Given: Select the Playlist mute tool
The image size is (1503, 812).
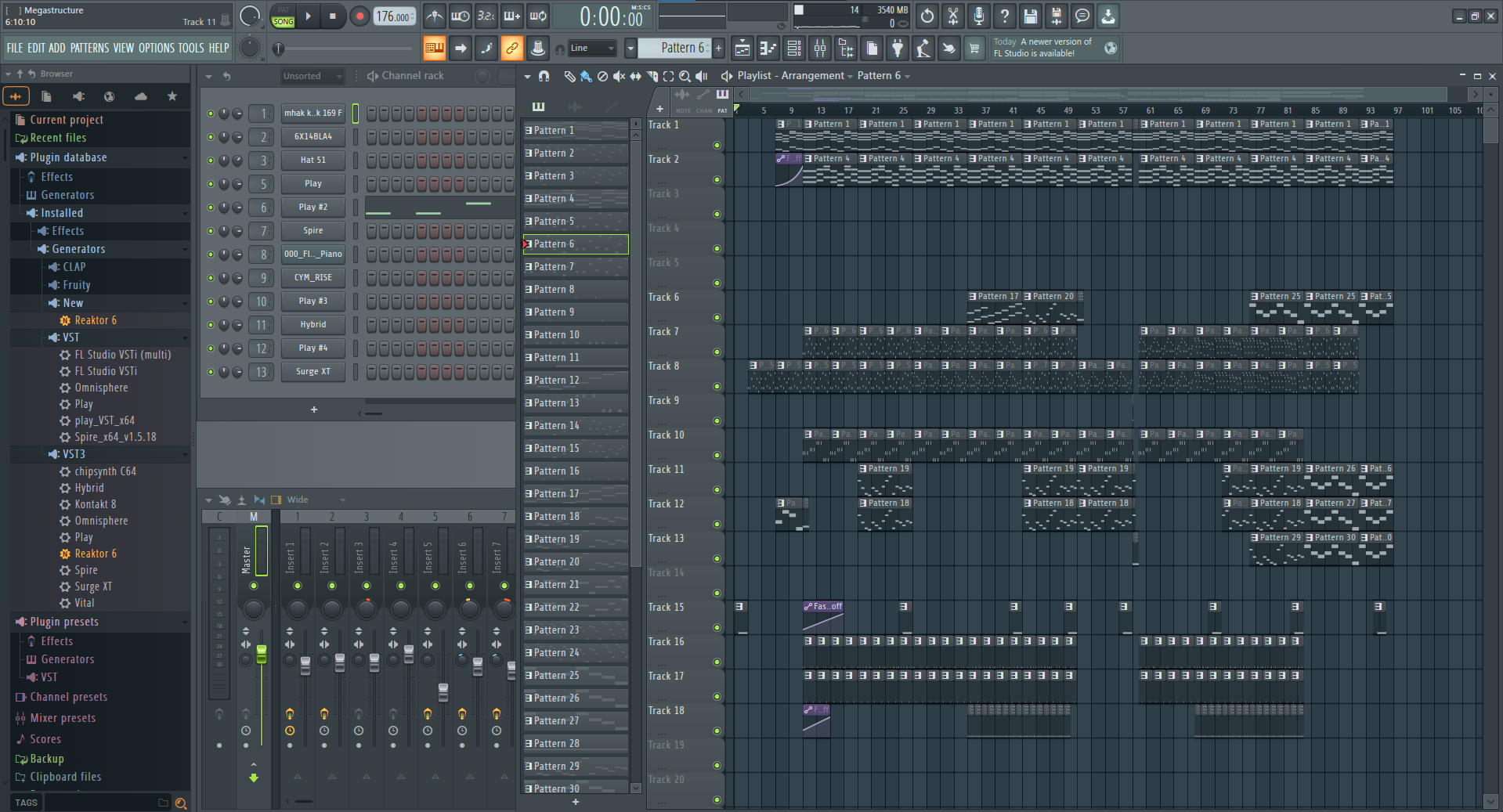Looking at the screenshot, I should click(x=619, y=76).
